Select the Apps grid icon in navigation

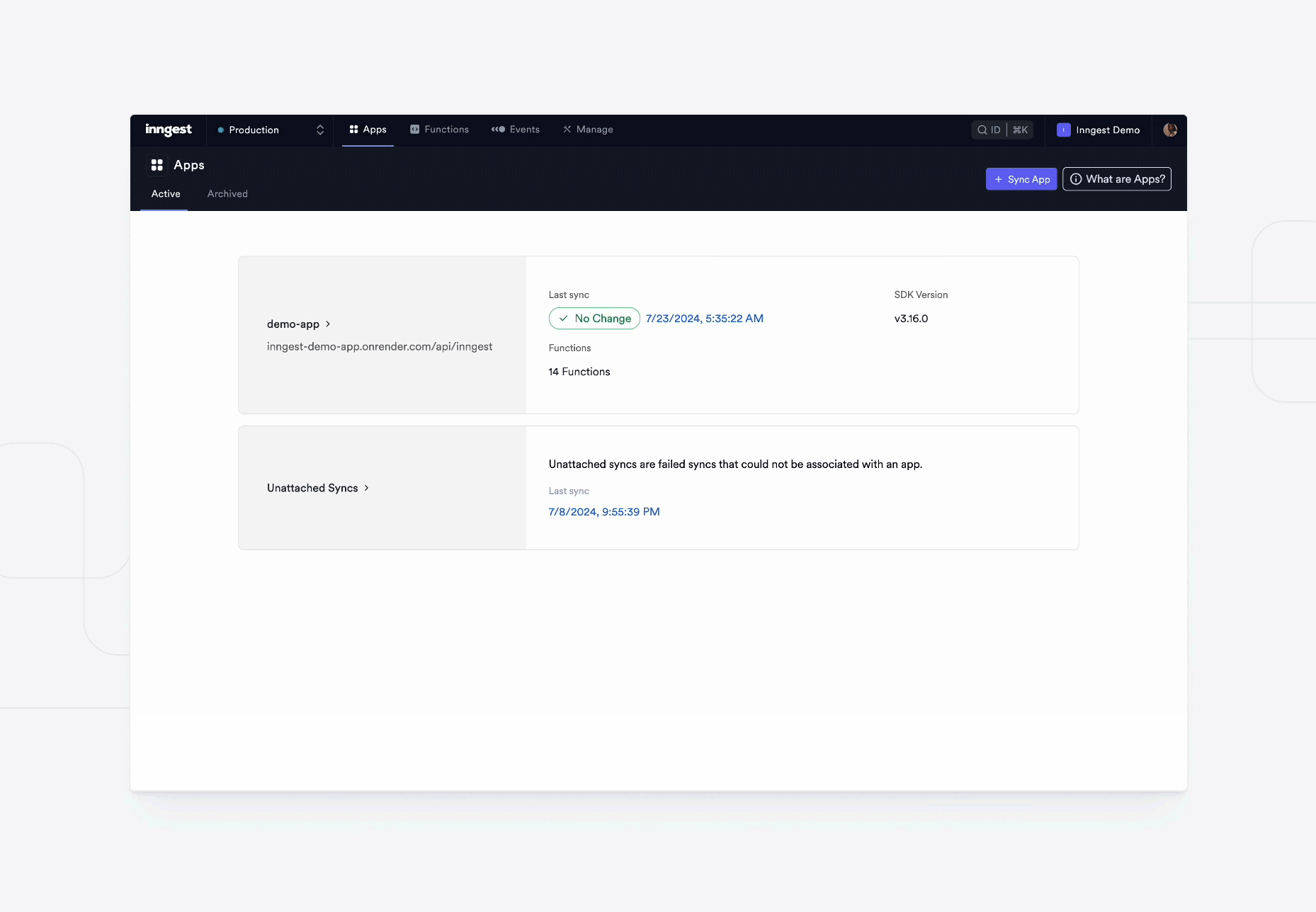pyautogui.click(x=354, y=130)
